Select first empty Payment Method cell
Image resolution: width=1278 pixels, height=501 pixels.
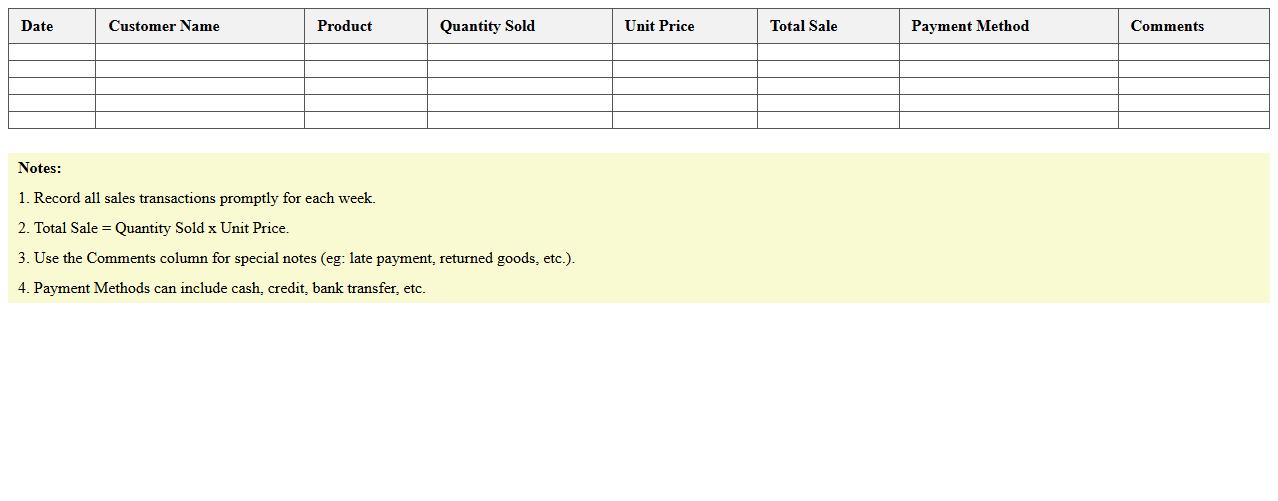[1008, 52]
